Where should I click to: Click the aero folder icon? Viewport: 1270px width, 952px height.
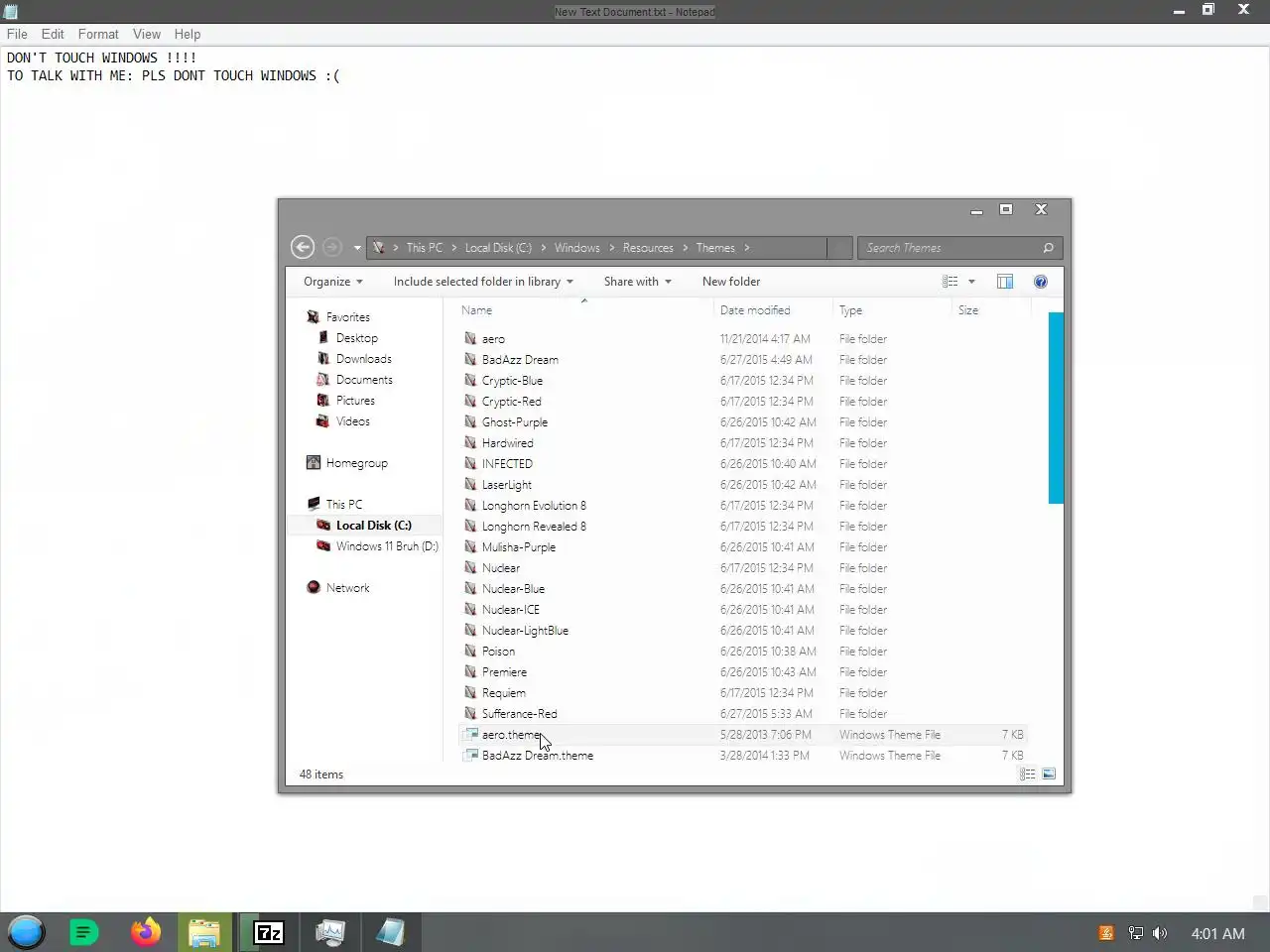(x=470, y=338)
